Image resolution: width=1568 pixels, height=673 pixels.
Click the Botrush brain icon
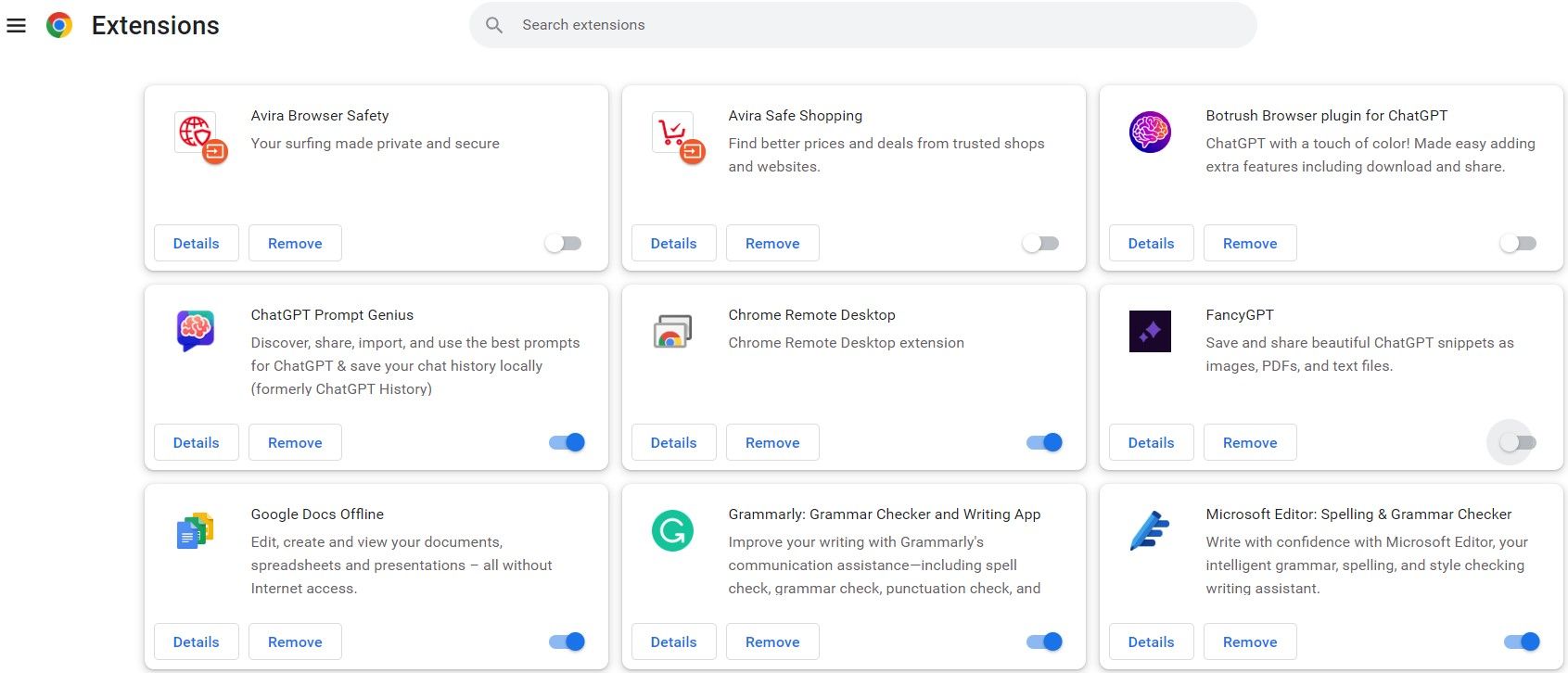point(1150,133)
